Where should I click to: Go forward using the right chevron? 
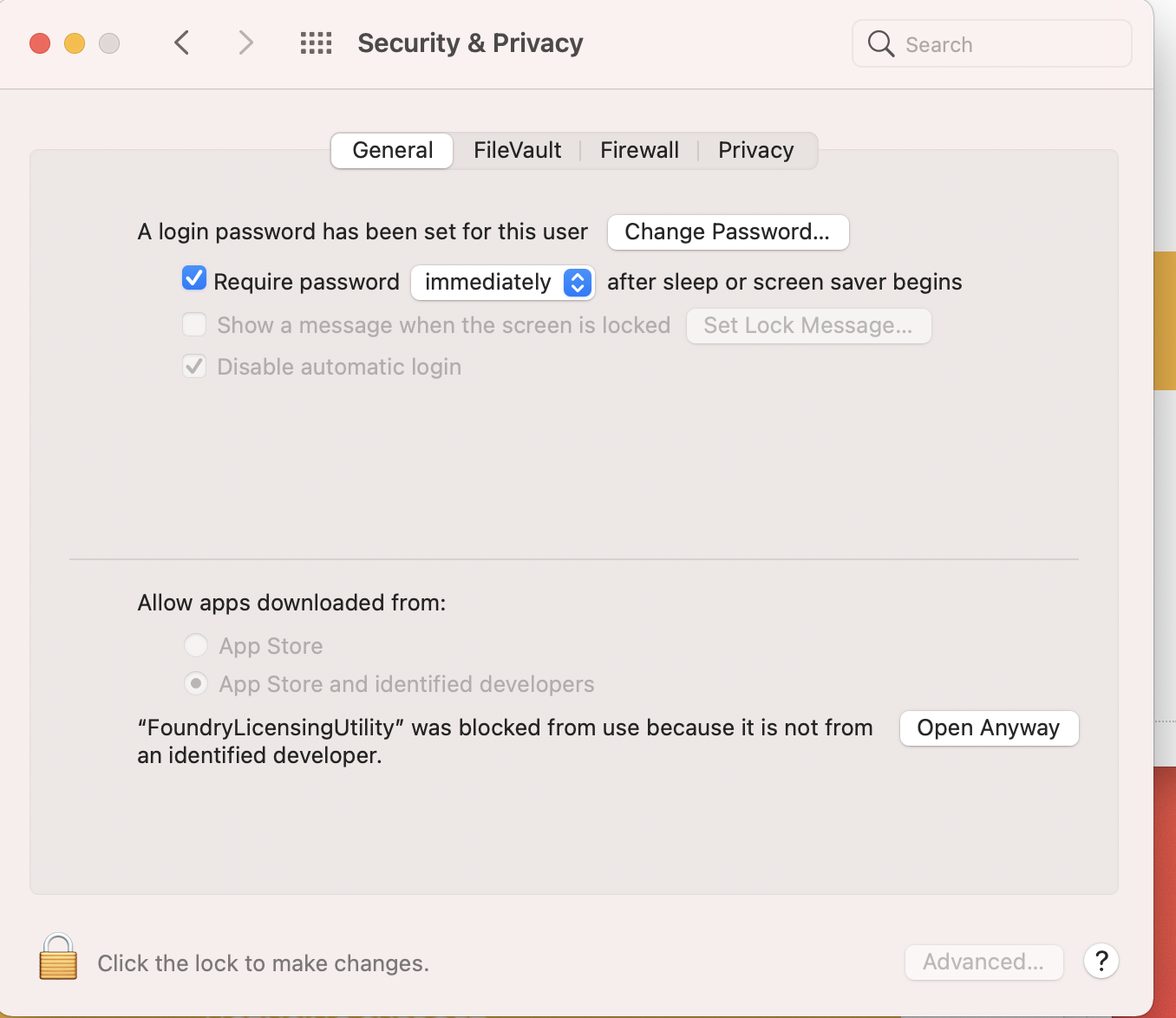(x=246, y=42)
